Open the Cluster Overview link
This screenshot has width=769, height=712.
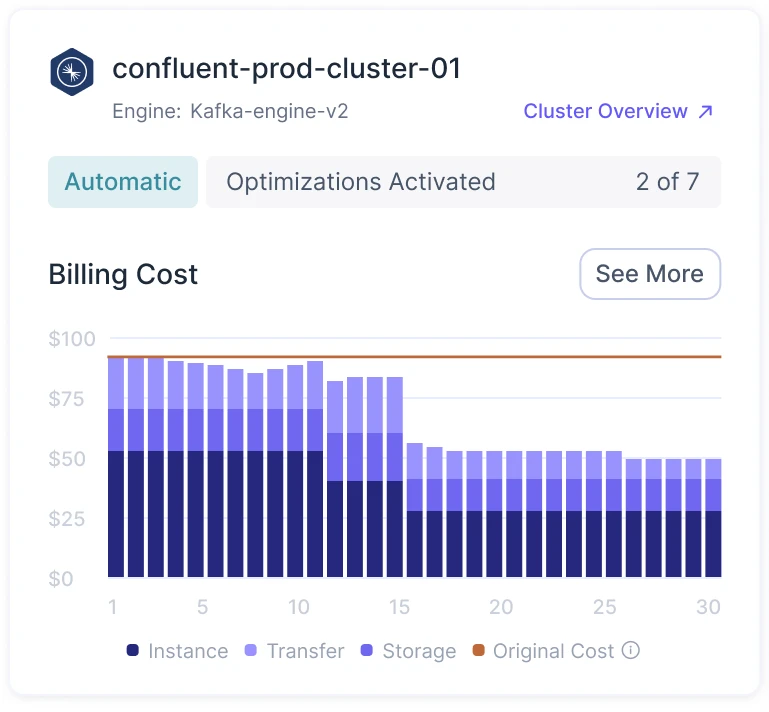[618, 111]
